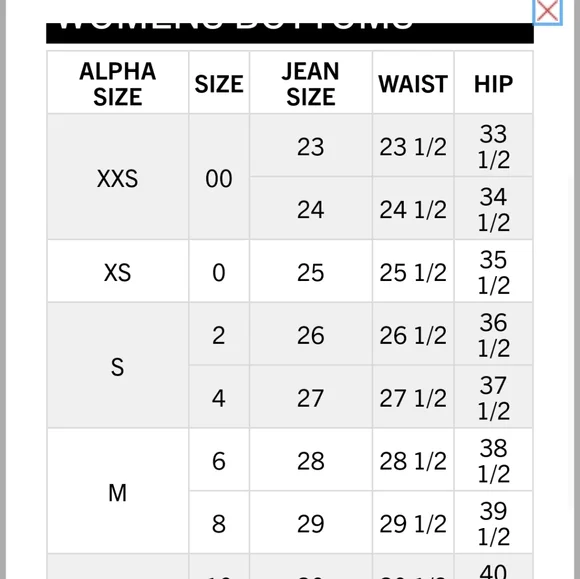Click jean size 24 cell

[x=311, y=208]
